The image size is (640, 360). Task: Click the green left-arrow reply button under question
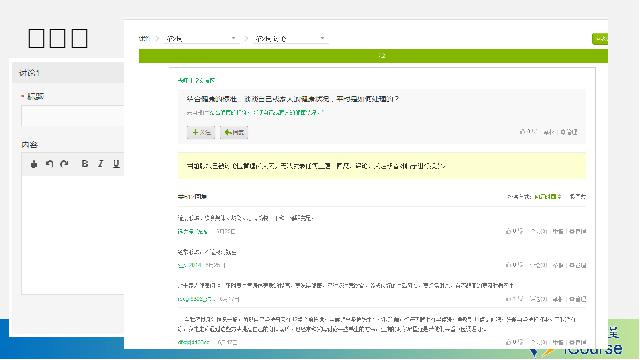click(234, 132)
